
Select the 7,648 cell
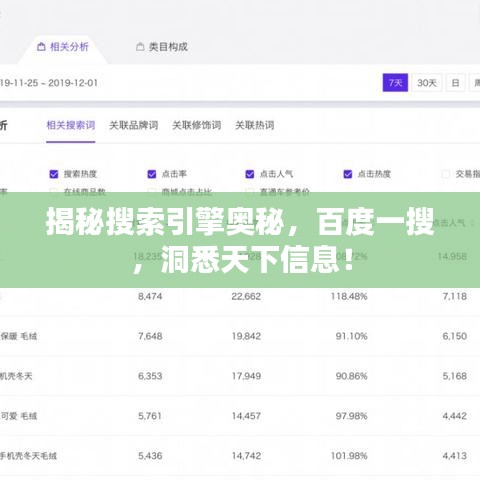click(150, 336)
